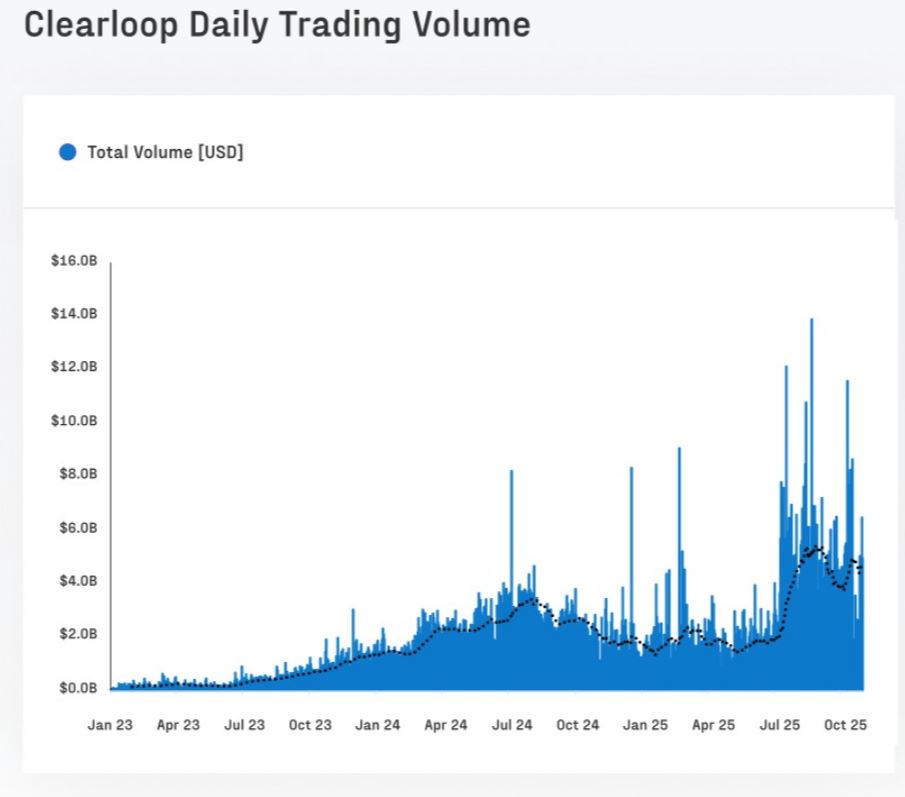Click the $16.0B y-axis label
This screenshot has height=797, width=905.
(x=74, y=261)
